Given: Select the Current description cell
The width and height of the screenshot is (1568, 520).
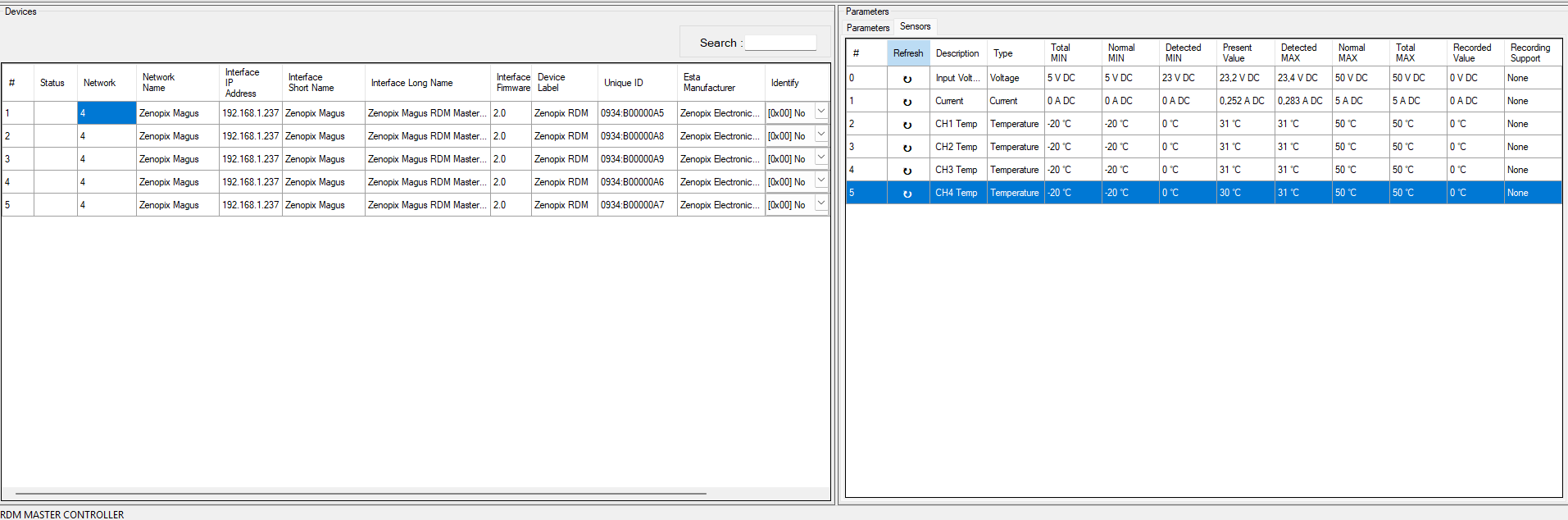Looking at the screenshot, I should 958,101.
